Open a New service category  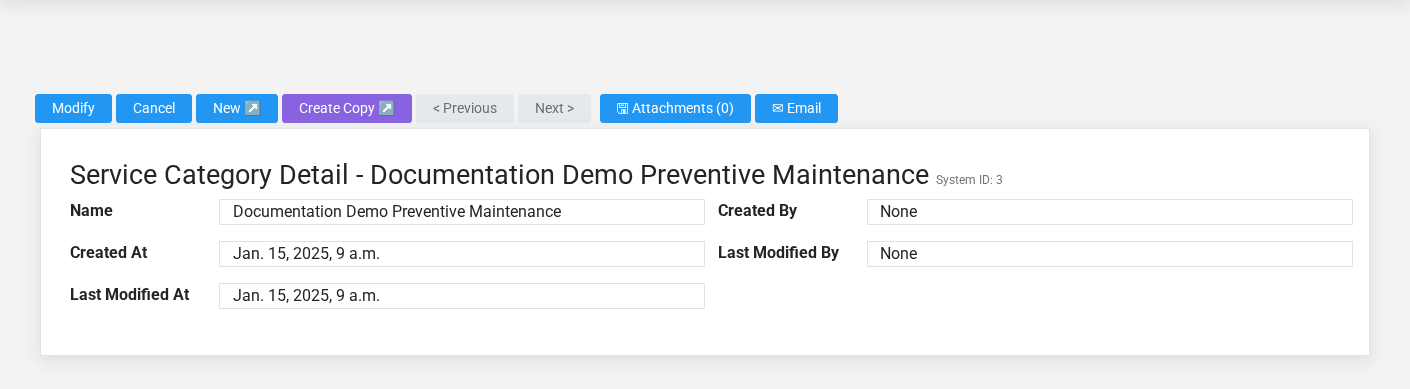tap(237, 108)
